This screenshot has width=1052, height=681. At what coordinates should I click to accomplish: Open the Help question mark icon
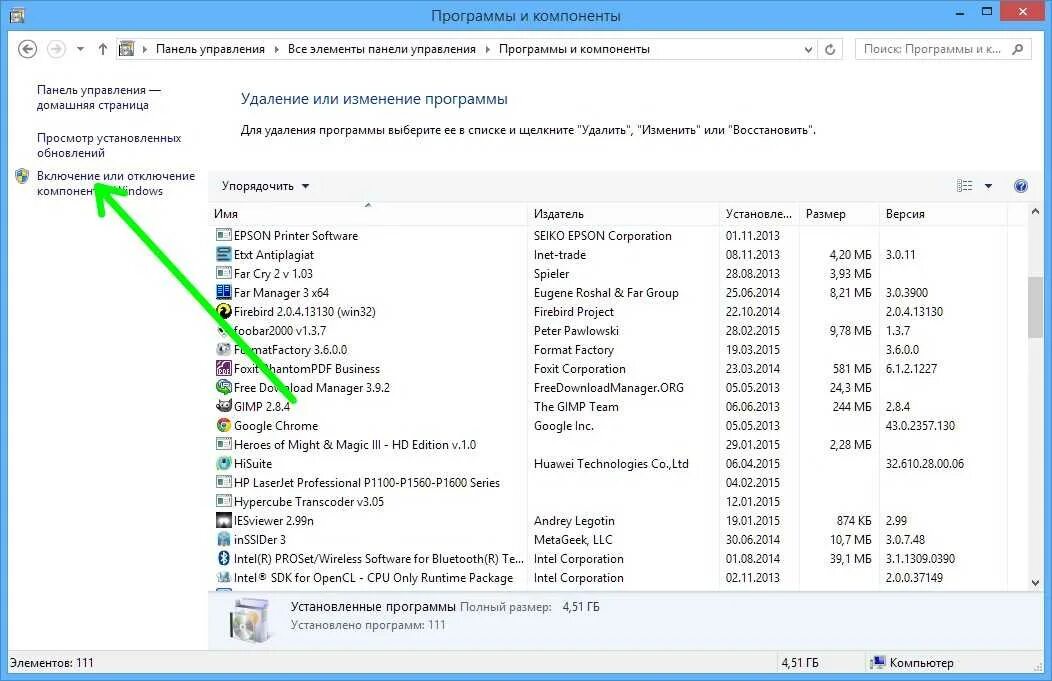coord(1020,186)
